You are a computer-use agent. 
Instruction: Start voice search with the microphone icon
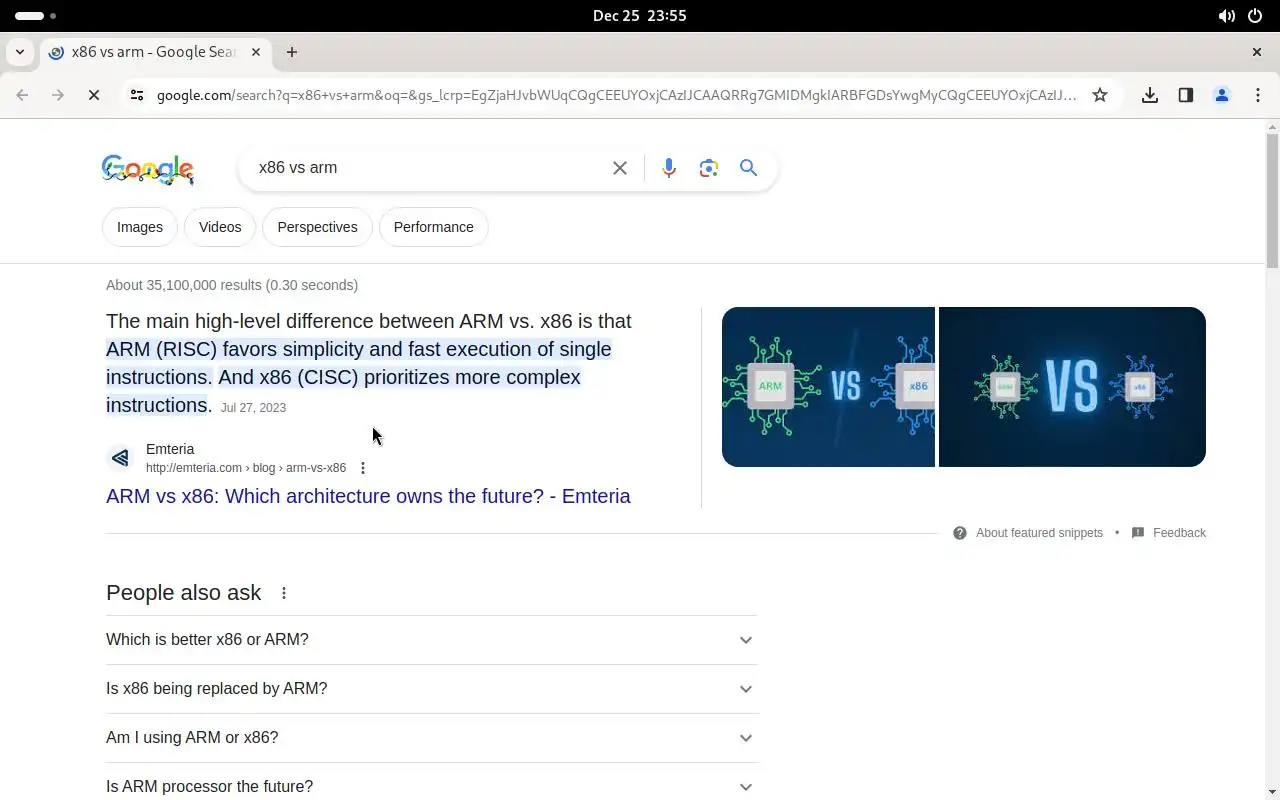coord(669,168)
